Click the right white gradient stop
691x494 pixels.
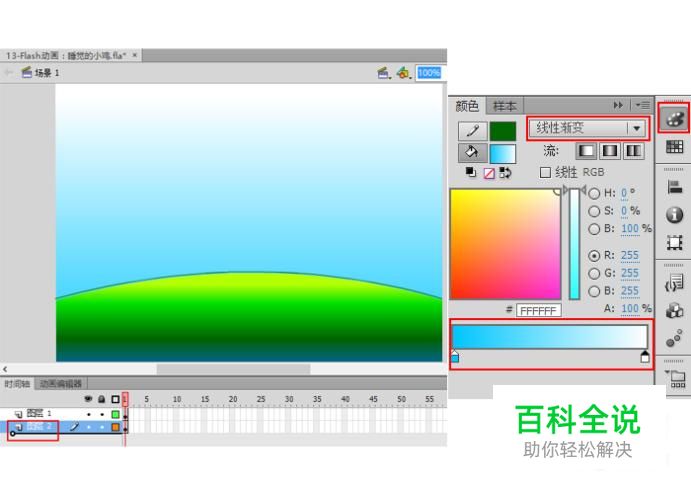(x=645, y=357)
